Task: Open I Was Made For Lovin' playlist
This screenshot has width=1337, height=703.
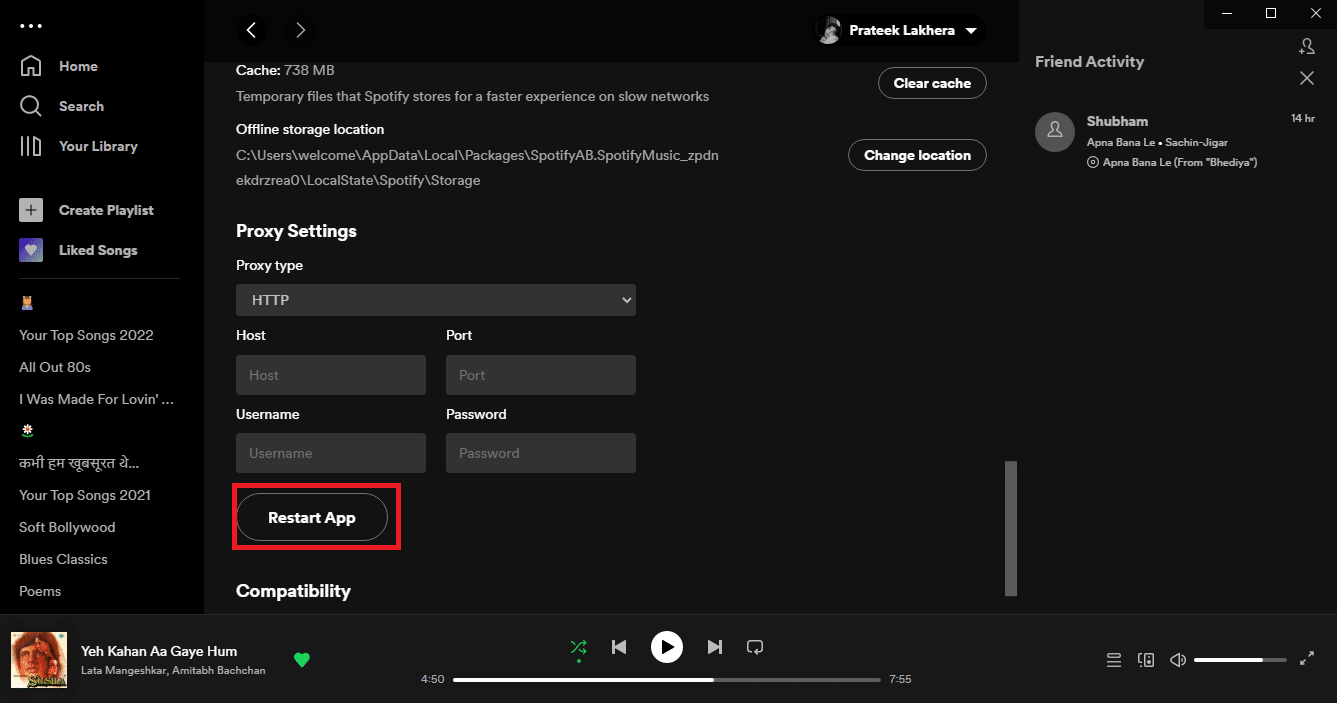Action: [97, 399]
